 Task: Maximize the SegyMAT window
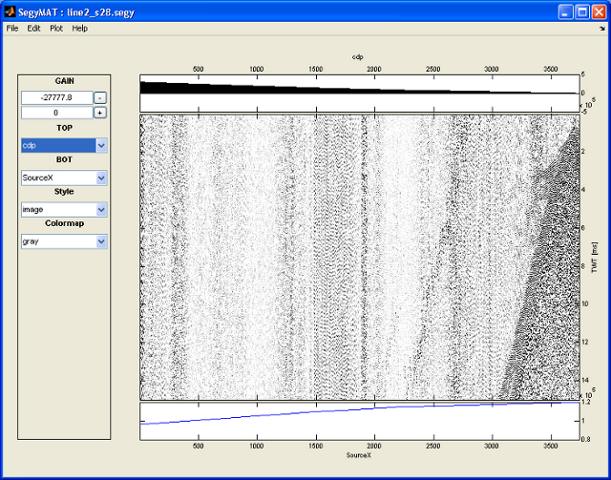click(582, 11)
